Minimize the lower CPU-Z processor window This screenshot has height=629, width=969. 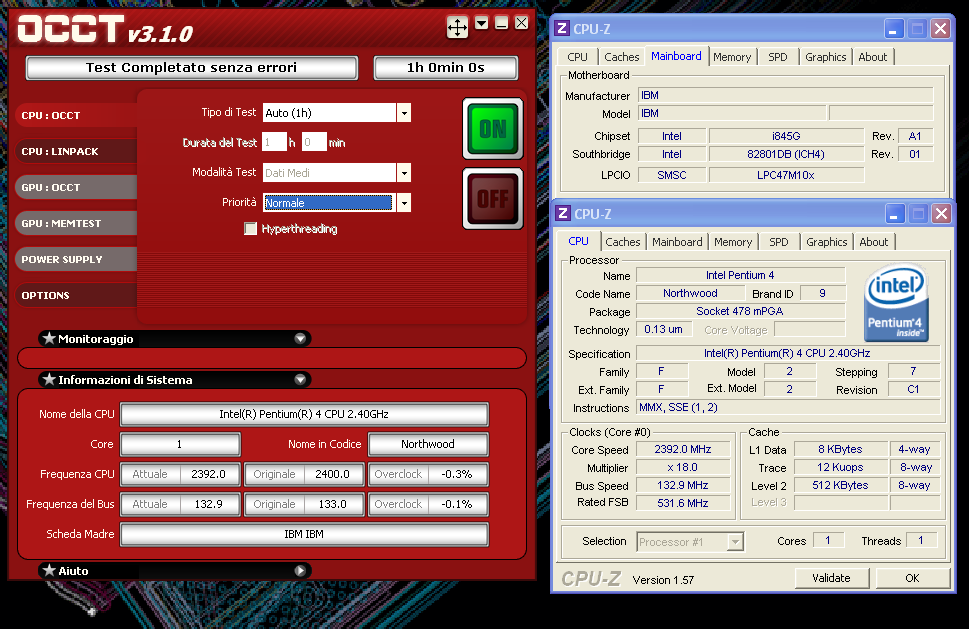[x=894, y=214]
